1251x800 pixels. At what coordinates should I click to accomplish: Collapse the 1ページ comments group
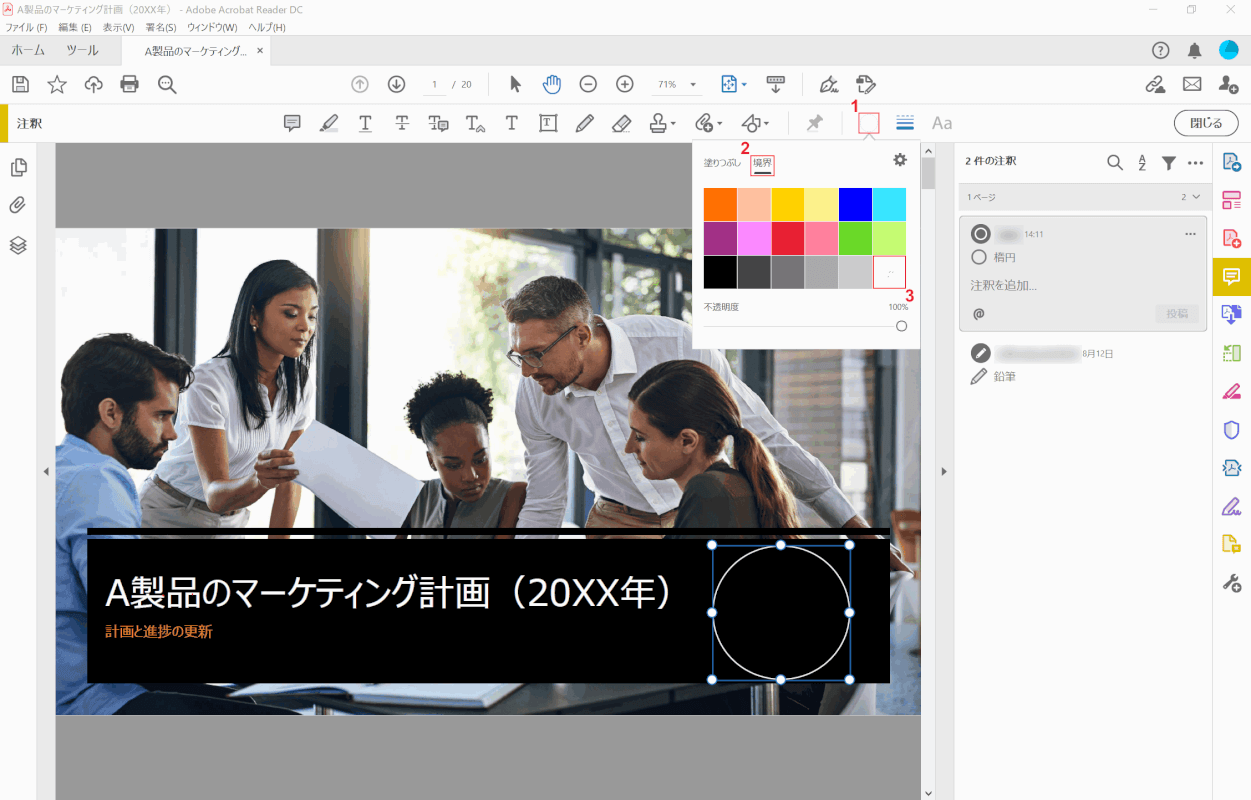click(x=1196, y=197)
